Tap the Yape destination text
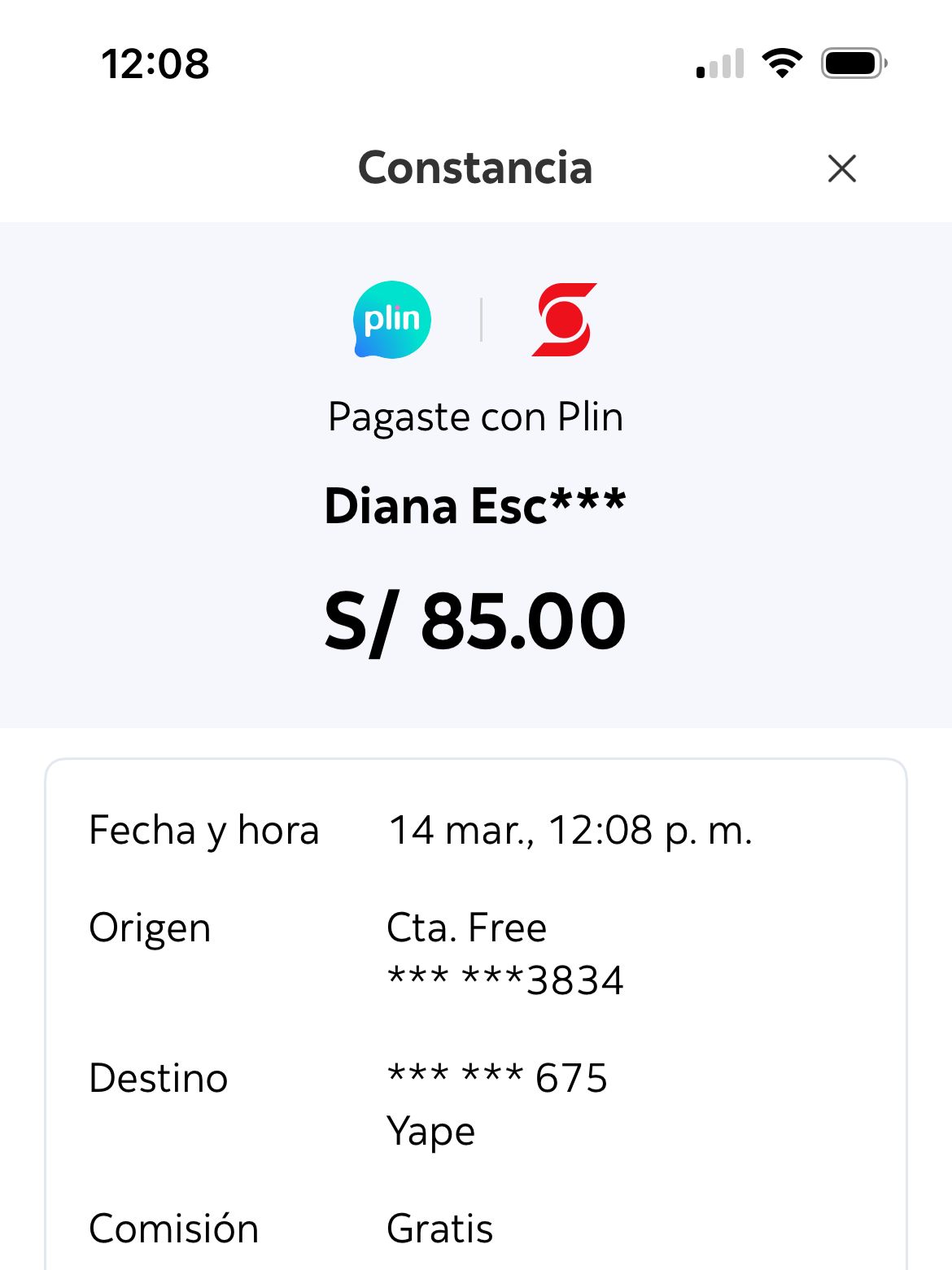The height and width of the screenshot is (1270, 952). 430,1132
